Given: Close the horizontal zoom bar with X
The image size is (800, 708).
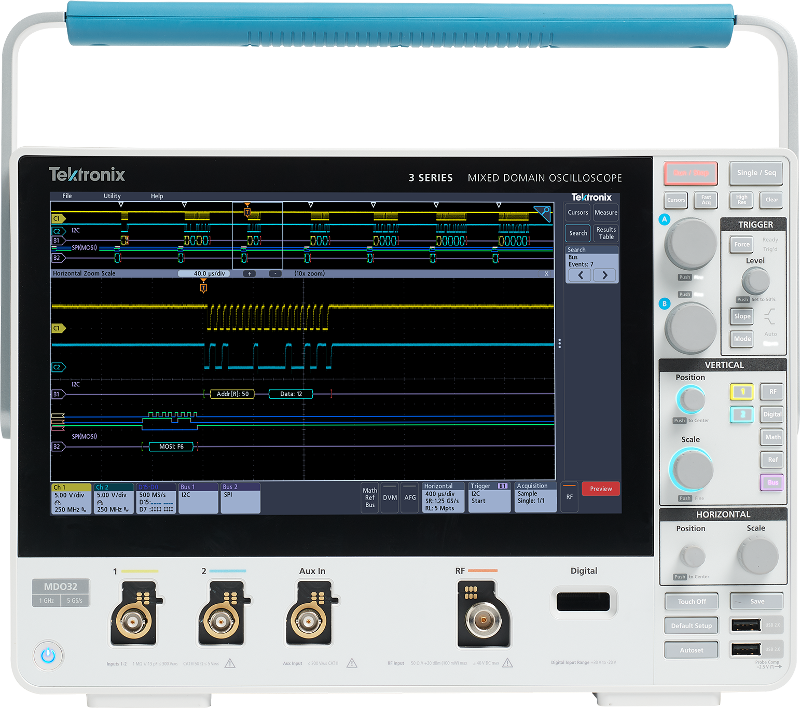Looking at the screenshot, I should coord(546,273).
